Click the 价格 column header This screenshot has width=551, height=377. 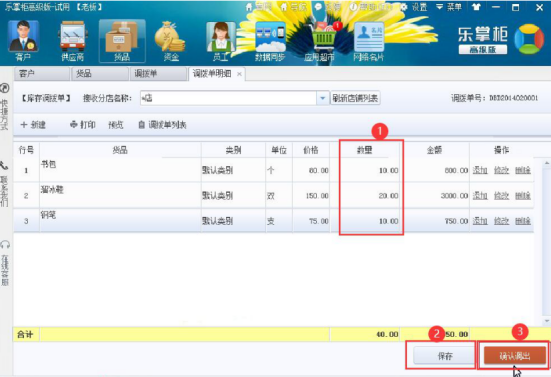click(311, 150)
